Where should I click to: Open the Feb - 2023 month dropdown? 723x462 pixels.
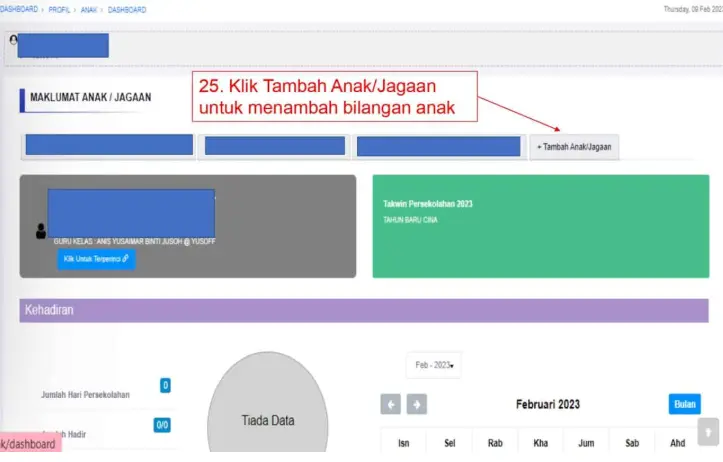(433, 365)
